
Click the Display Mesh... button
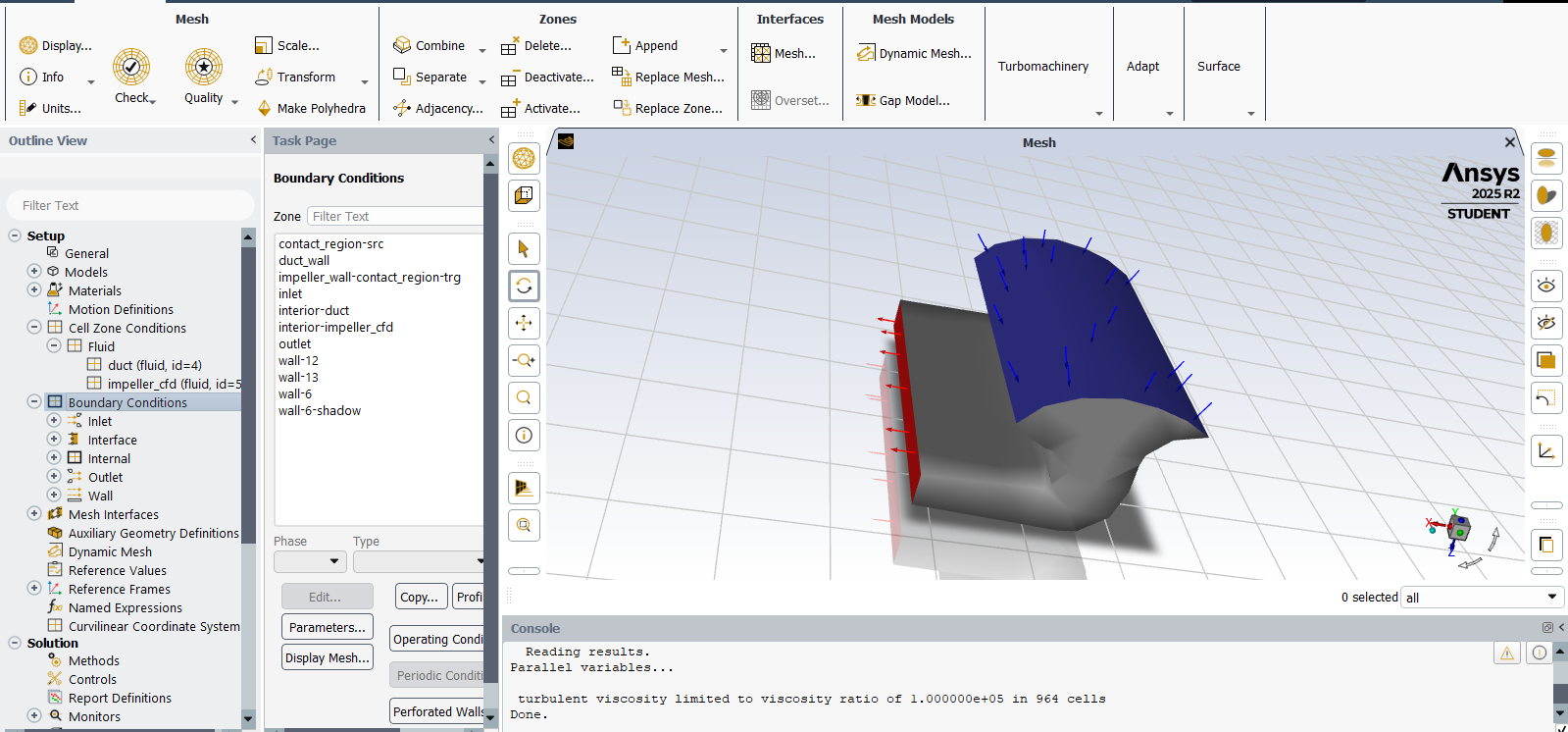click(x=328, y=657)
